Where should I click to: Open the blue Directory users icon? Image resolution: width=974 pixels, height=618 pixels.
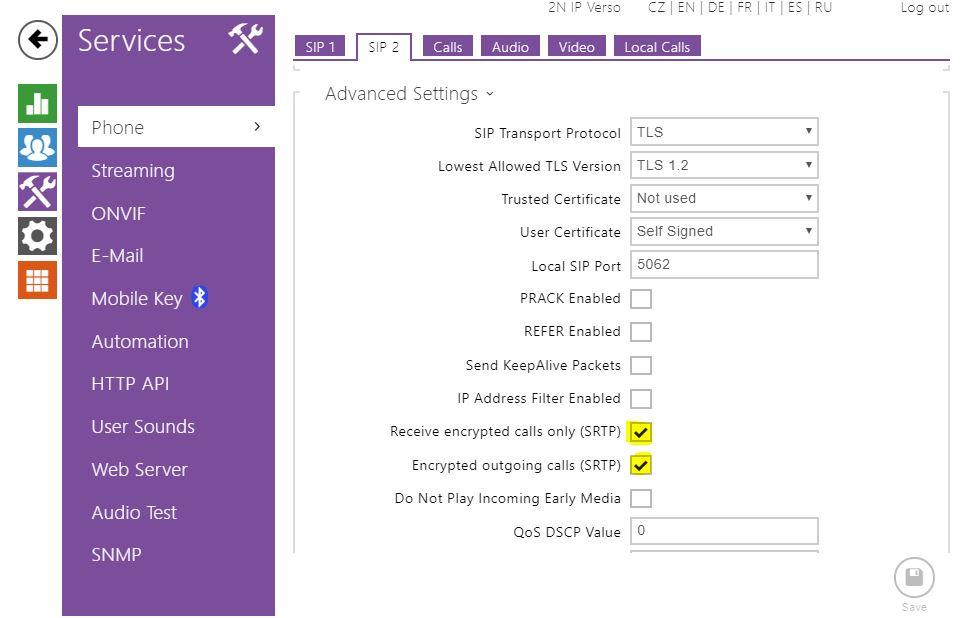pyautogui.click(x=37, y=148)
